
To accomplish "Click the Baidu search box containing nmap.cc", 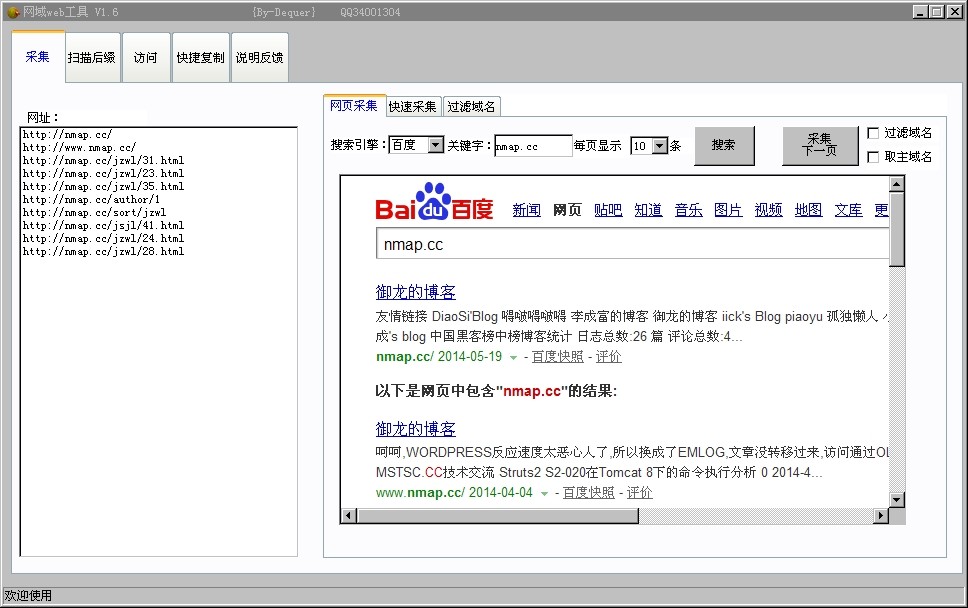I will click(632, 244).
